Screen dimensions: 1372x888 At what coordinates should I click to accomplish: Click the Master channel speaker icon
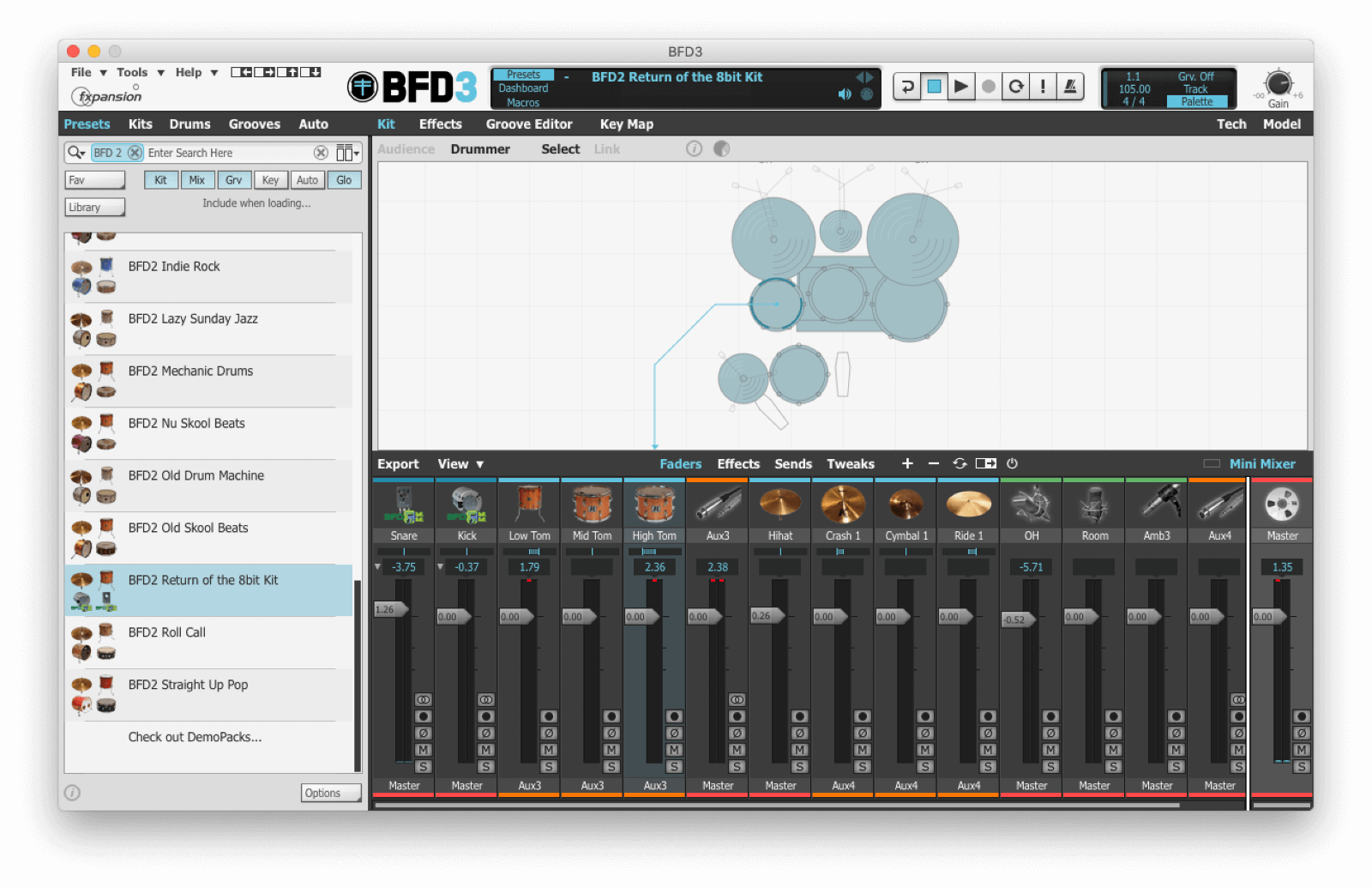[1282, 504]
